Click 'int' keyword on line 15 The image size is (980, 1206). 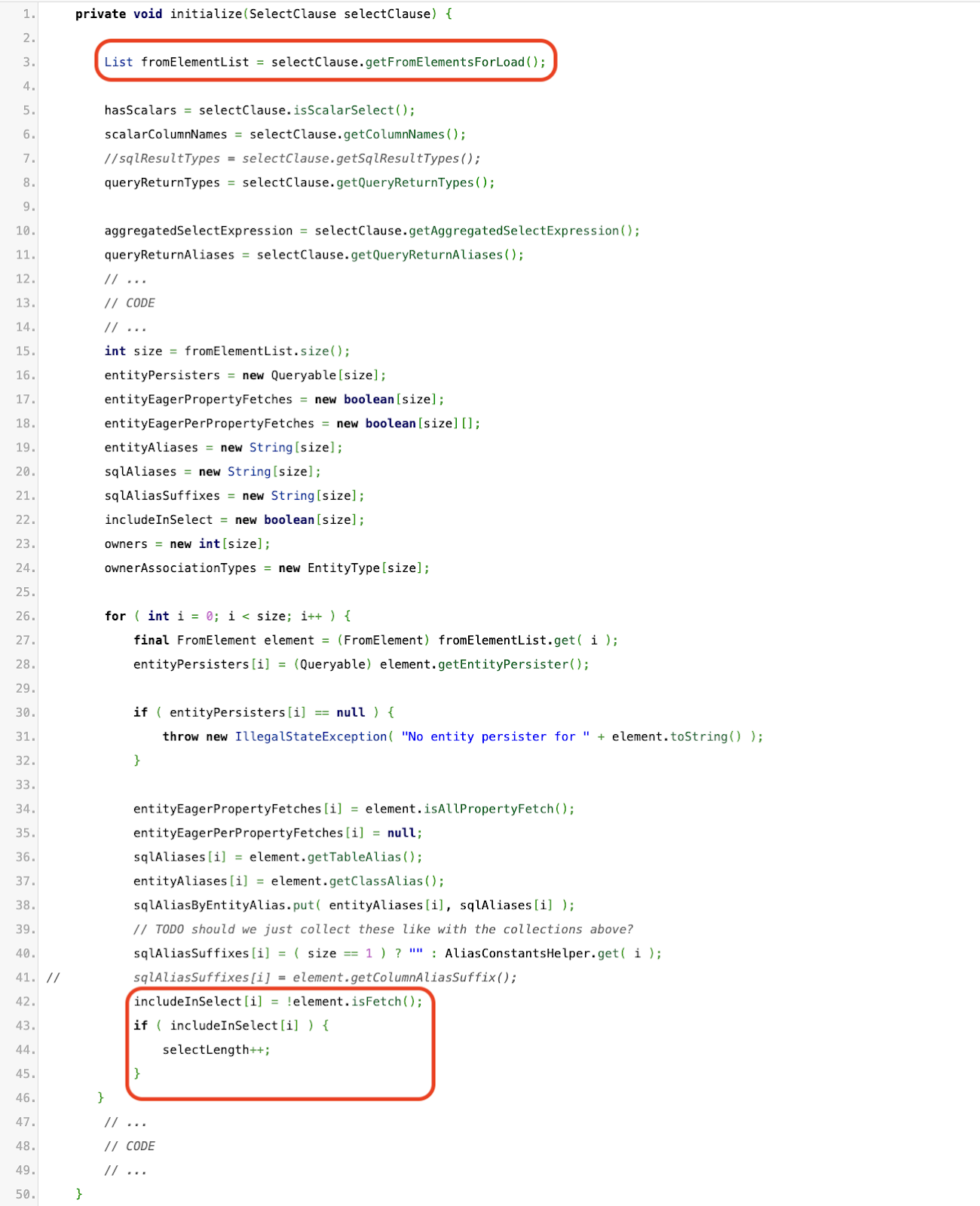click(x=115, y=351)
